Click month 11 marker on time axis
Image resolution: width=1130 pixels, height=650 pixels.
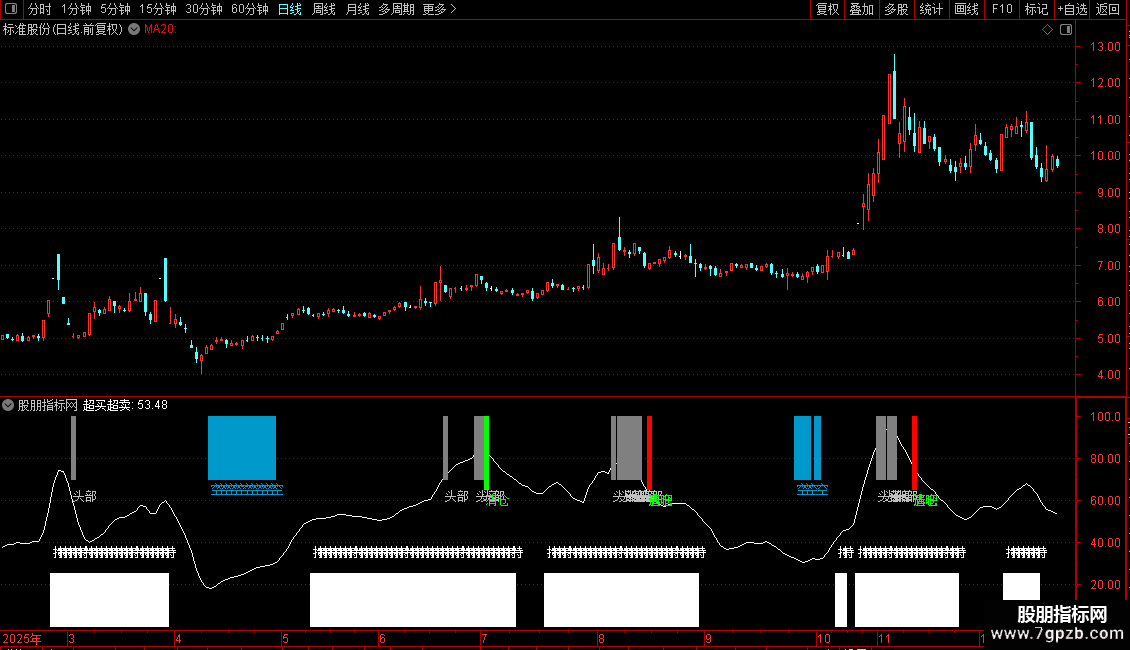[x=884, y=638]
